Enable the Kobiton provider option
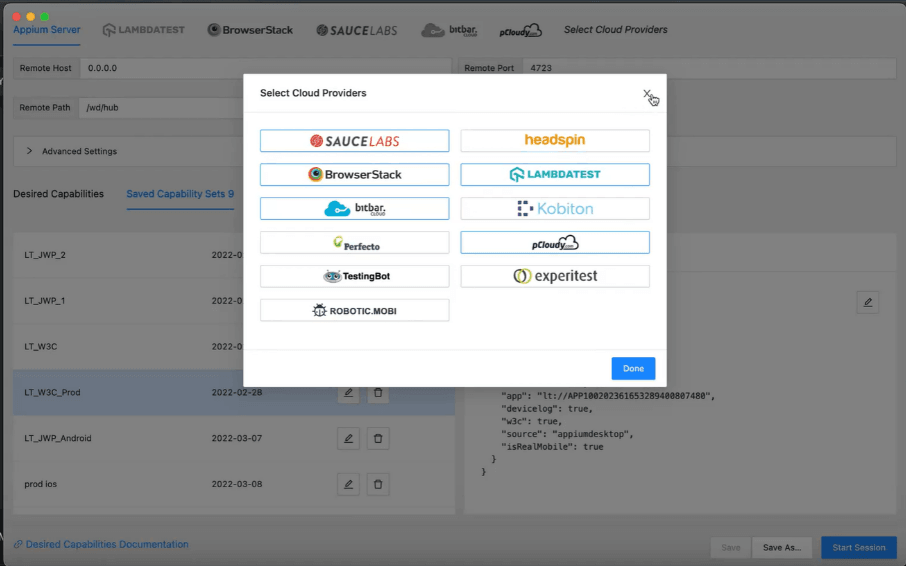The height and width of the screenshot is (566, 906). (x=554, y=208)
